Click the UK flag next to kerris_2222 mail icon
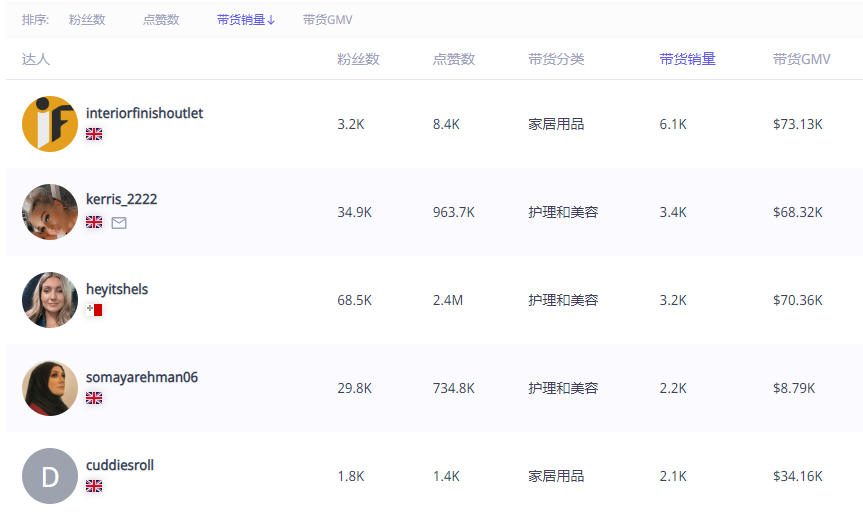 click(x=94, y=222)
